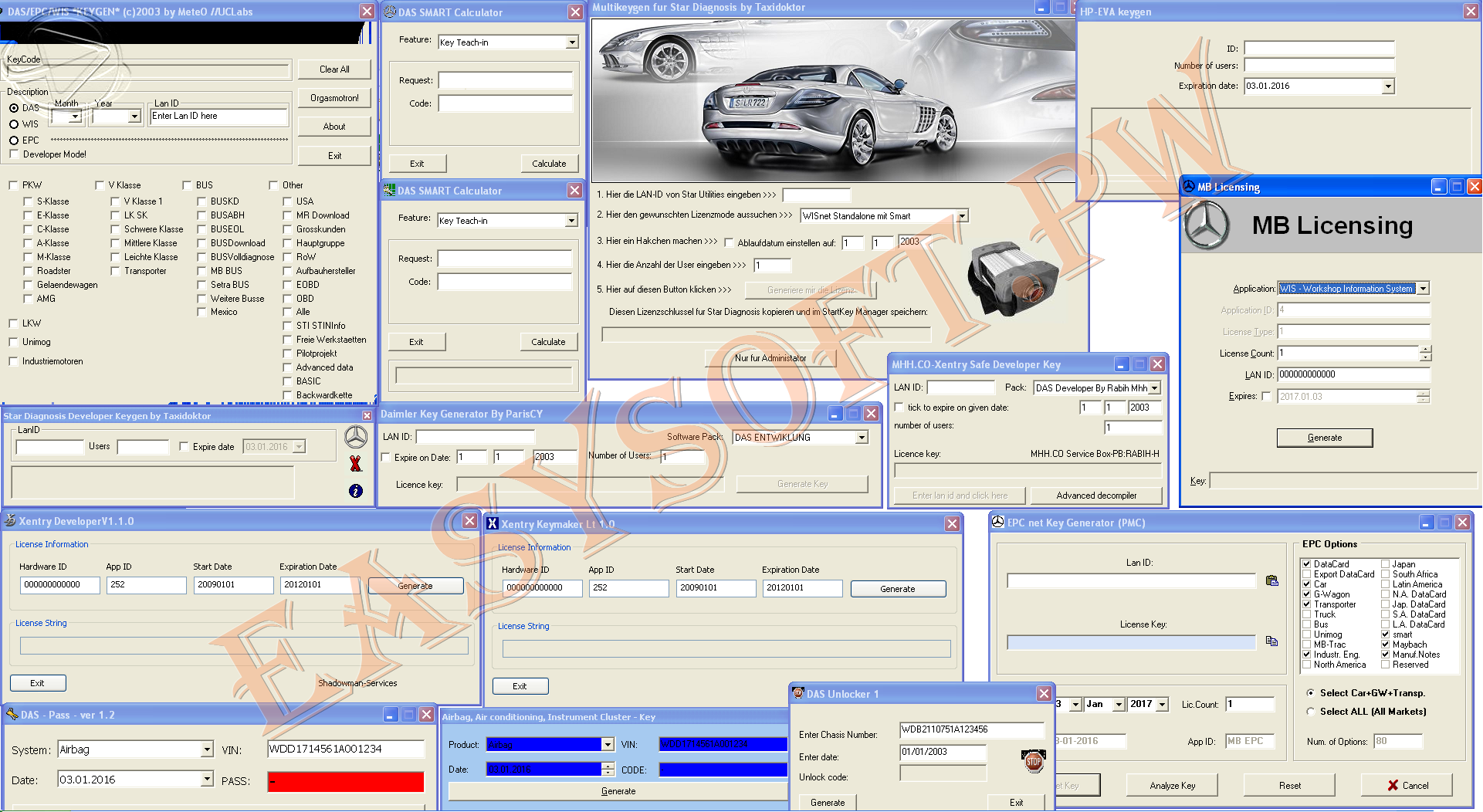This screenshot has height=812, width=1483.
Task: Click Nur fur Administrator button
Action: tap(770, 358)
